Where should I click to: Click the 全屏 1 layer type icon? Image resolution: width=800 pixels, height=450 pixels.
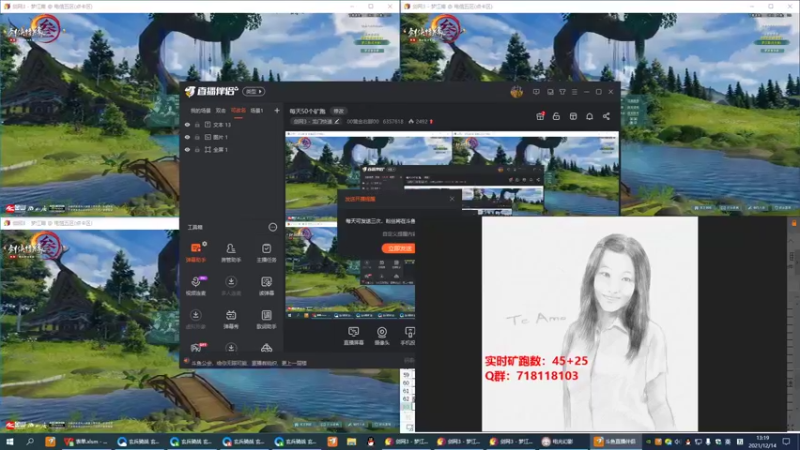click(208, 149)
